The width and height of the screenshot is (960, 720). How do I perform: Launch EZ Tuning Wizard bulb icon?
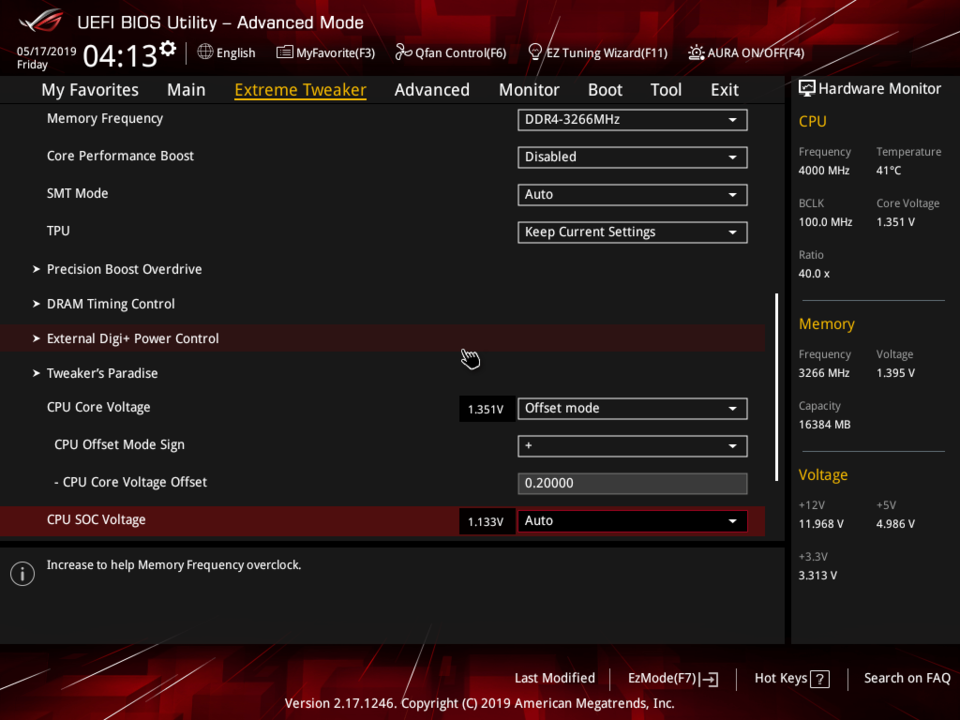(534, 52)
